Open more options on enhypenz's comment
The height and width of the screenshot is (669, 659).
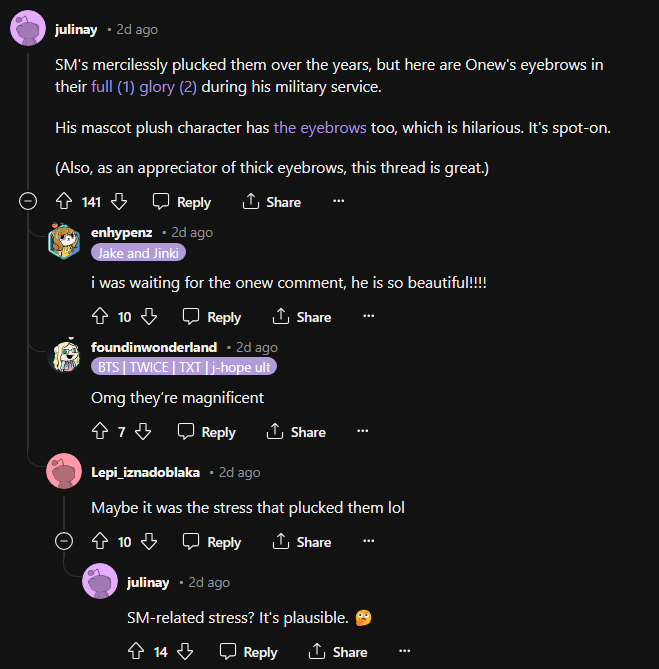[368, 316]
